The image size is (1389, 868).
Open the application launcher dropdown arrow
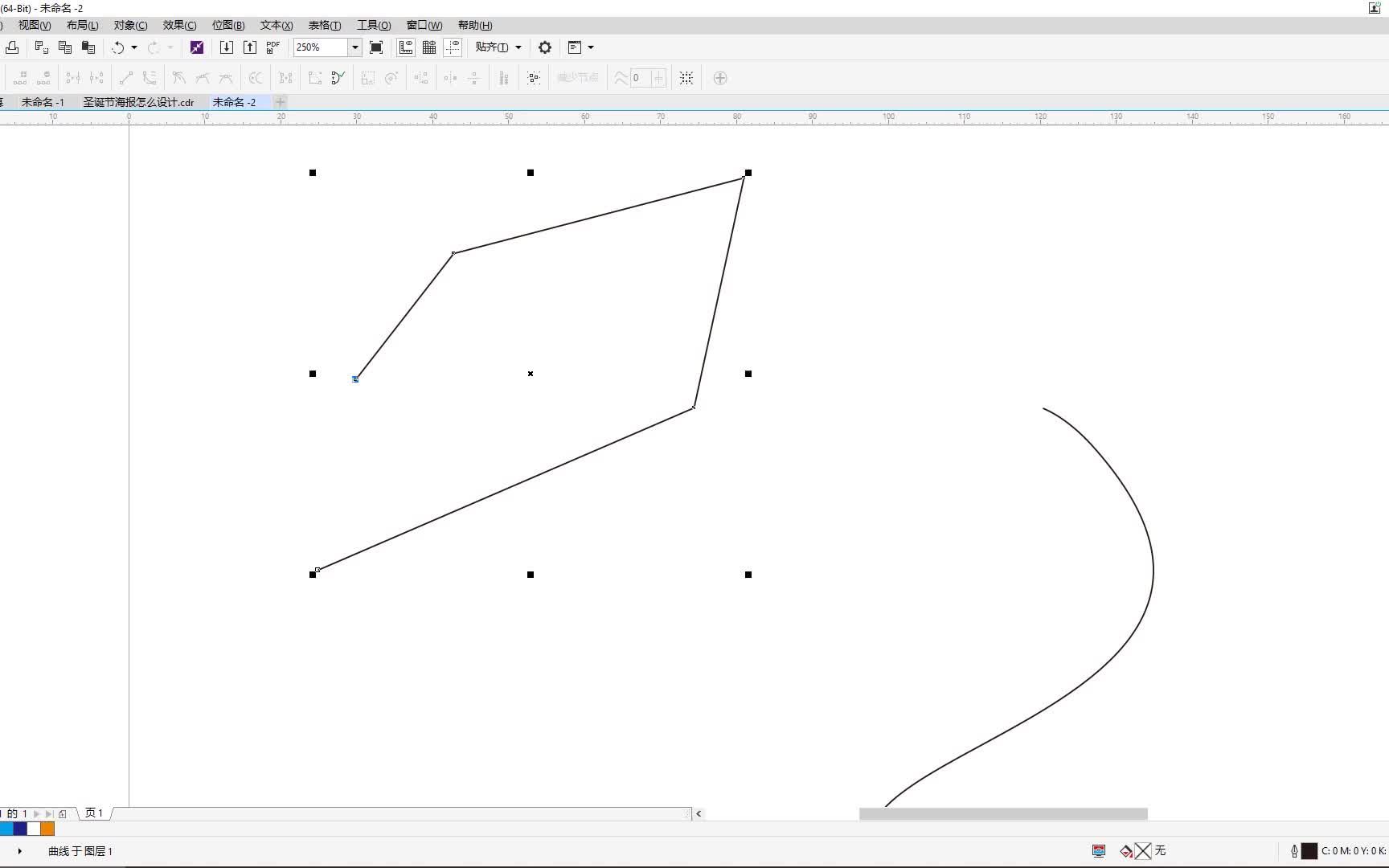point(591,47)
